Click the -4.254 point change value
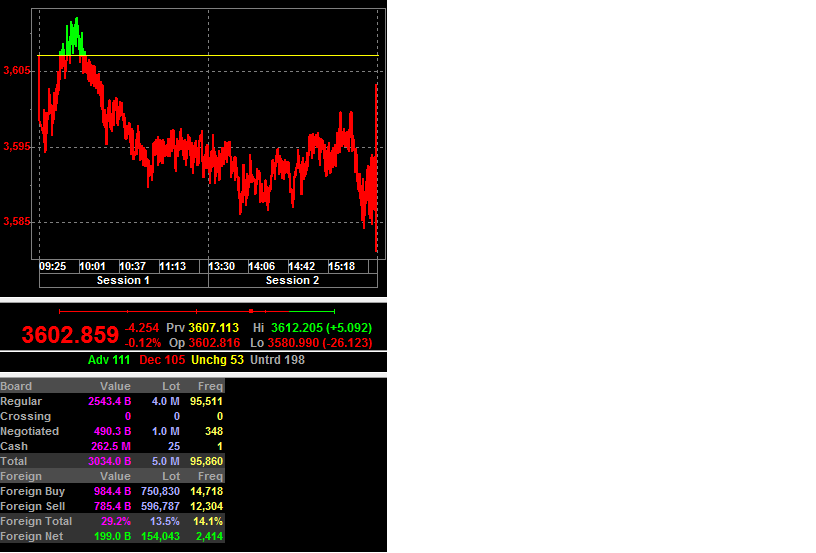The width and height of the screenshot is (816, 553). coord(142,328)
